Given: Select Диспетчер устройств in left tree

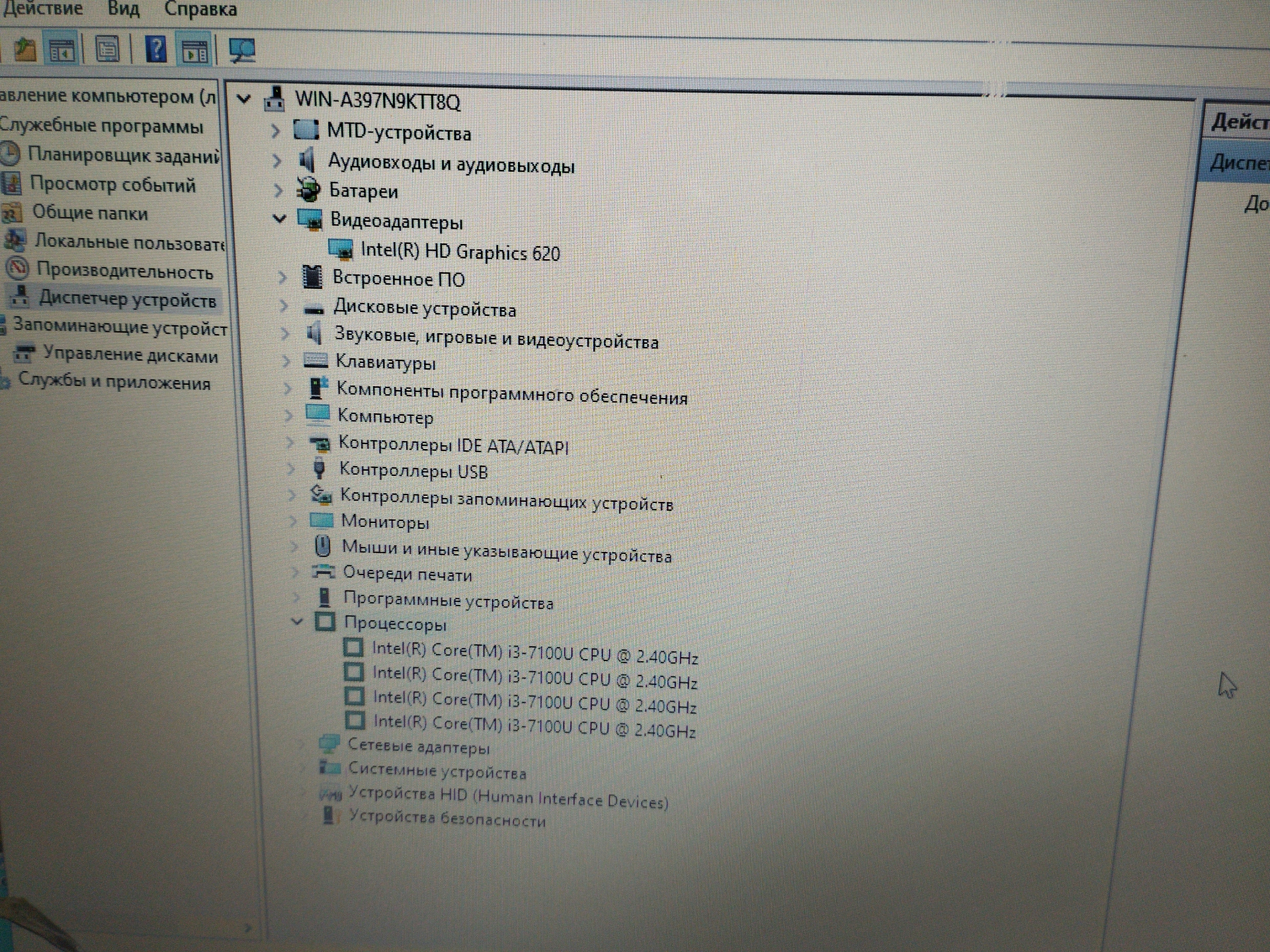Looking at the screenshot, I should 127,299.
